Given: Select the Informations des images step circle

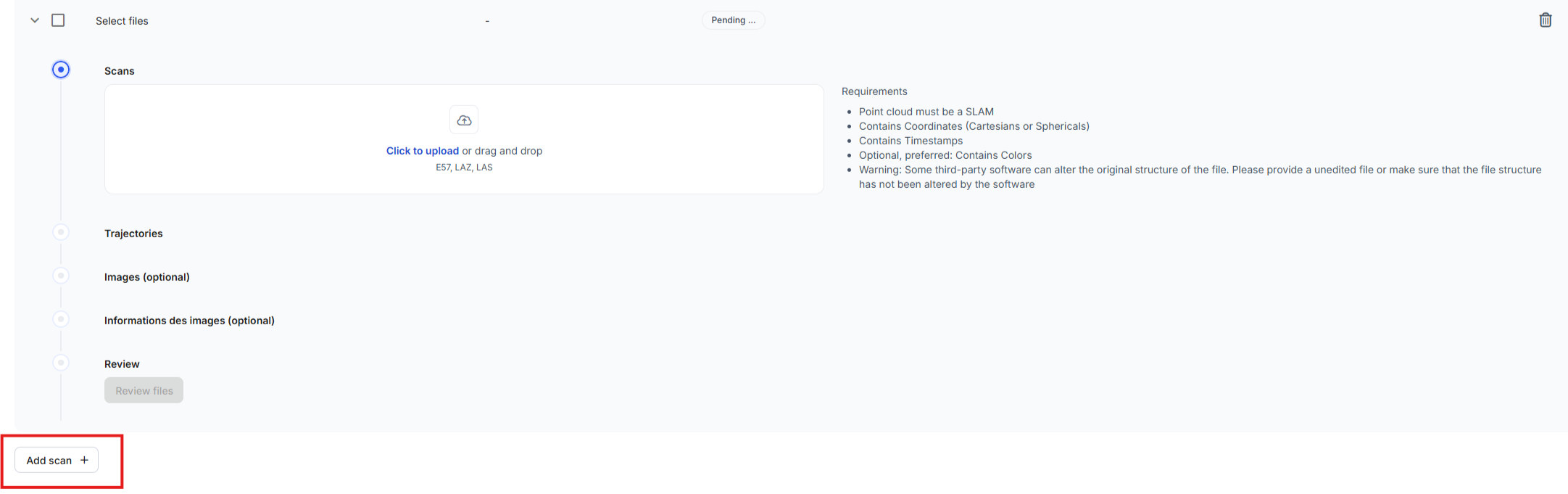Looking at the screenshot, I should 61,319.
